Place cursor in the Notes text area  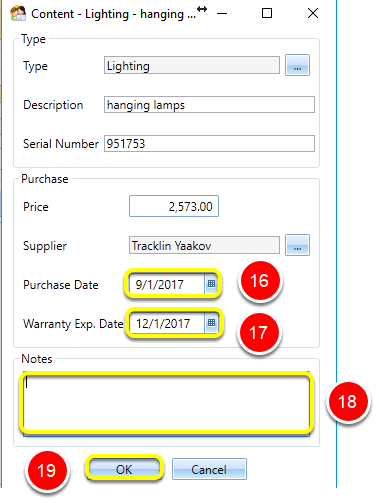pos(166,403)
